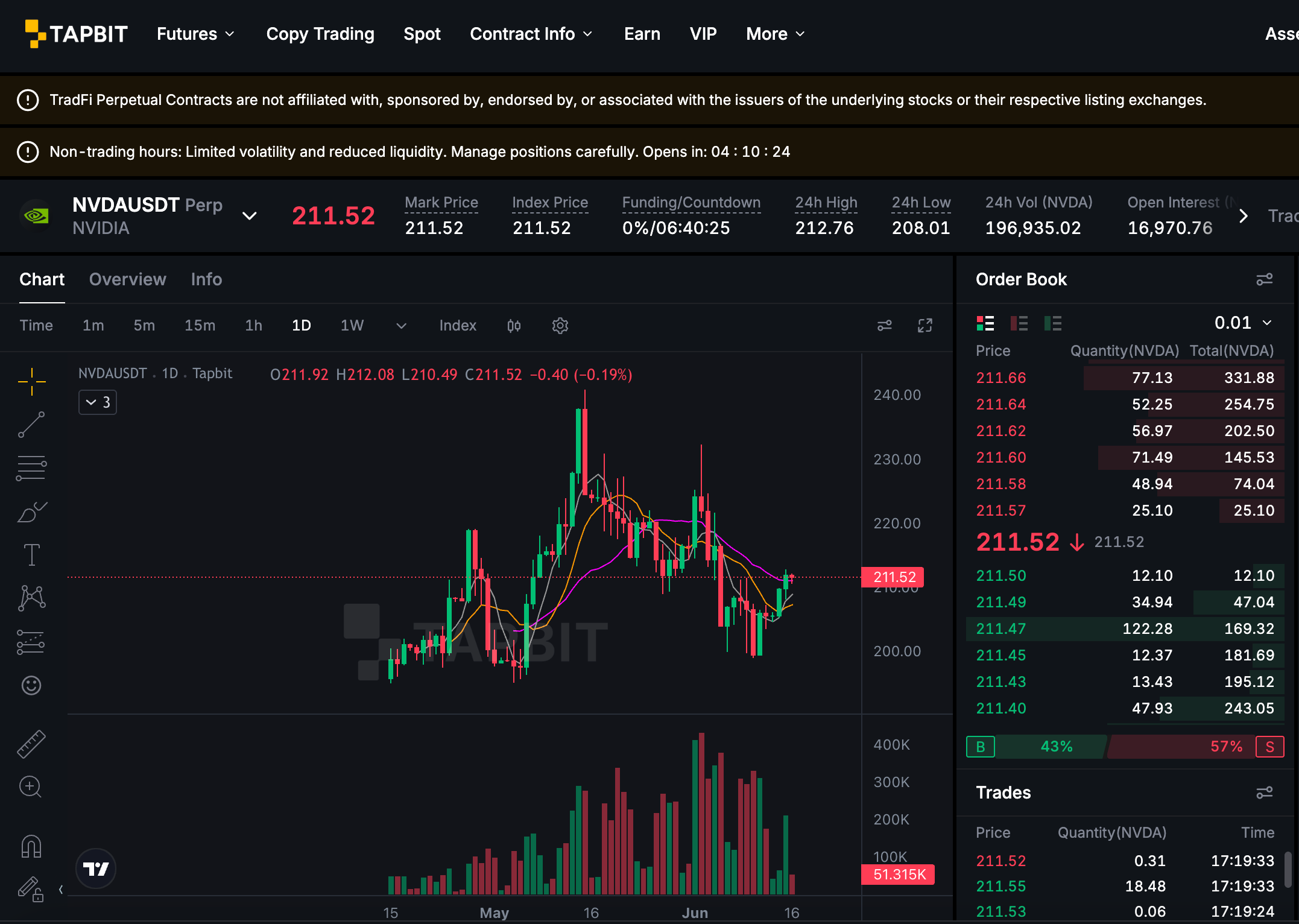Open the Futures dropdown menu
The width and height of the screenshot is (1299, 924).
pyautogui.click(x=195, y=34)
